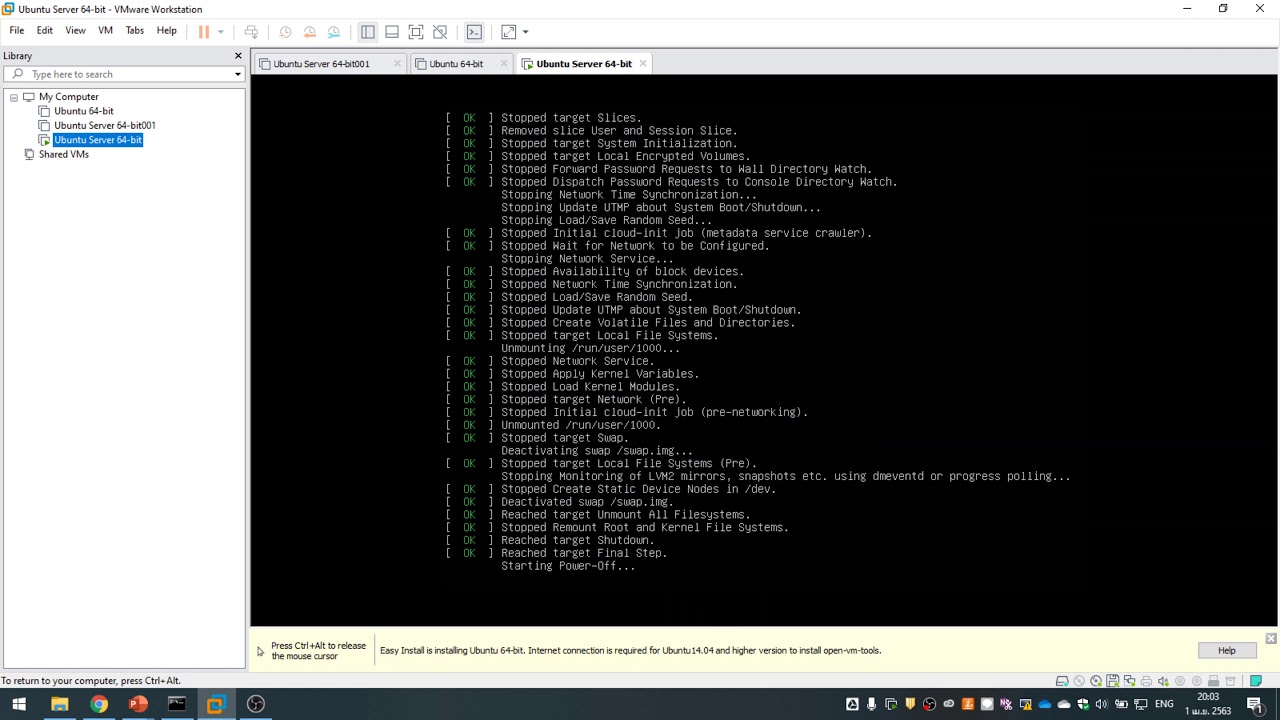Toggle Unity mode
The image size is (1280, 720).
coord(440,32)
